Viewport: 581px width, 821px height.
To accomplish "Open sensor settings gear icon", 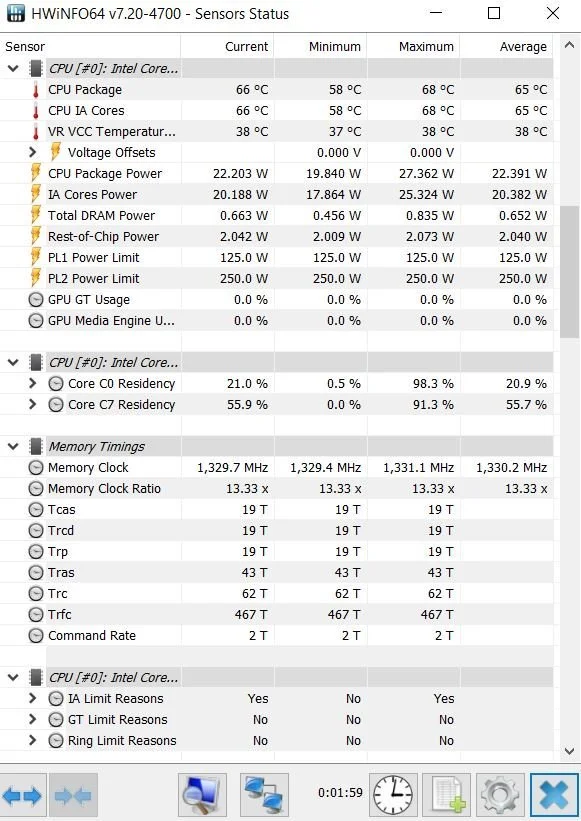I will tap(500, 795).
